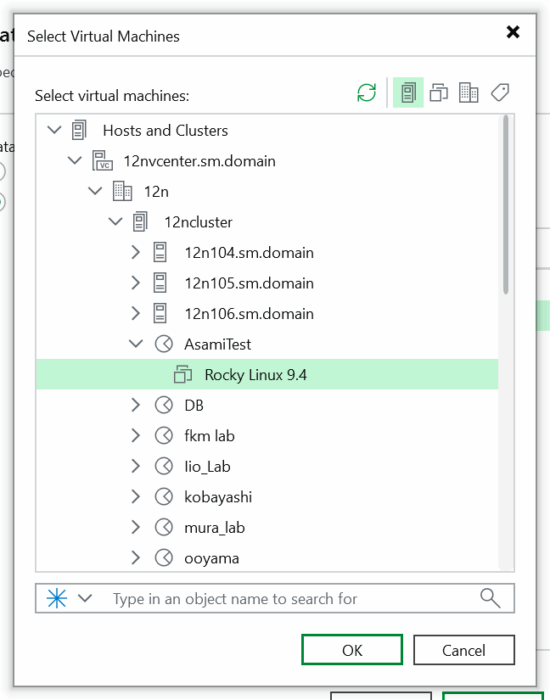This screenshot has height=700, width=550.
Task: Click the green refresh icon
Action: 367,93
